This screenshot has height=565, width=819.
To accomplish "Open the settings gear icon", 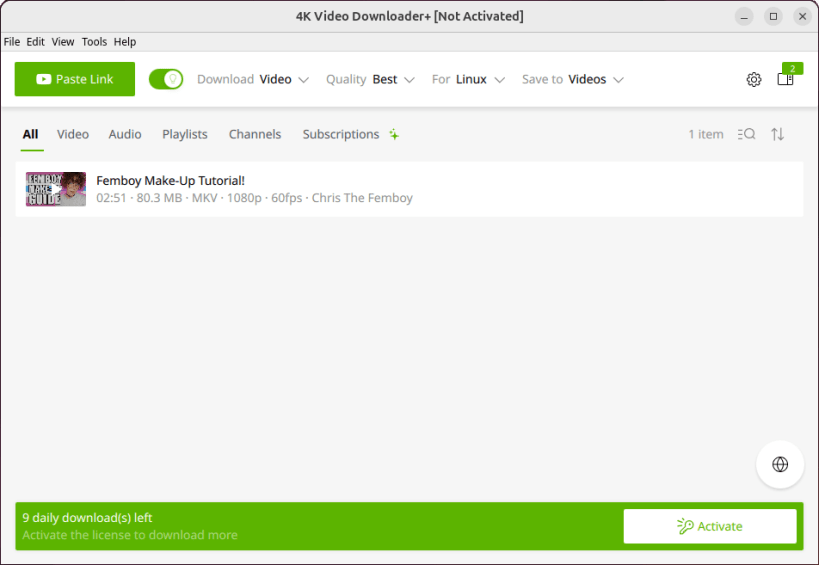I will coord(753,79).
